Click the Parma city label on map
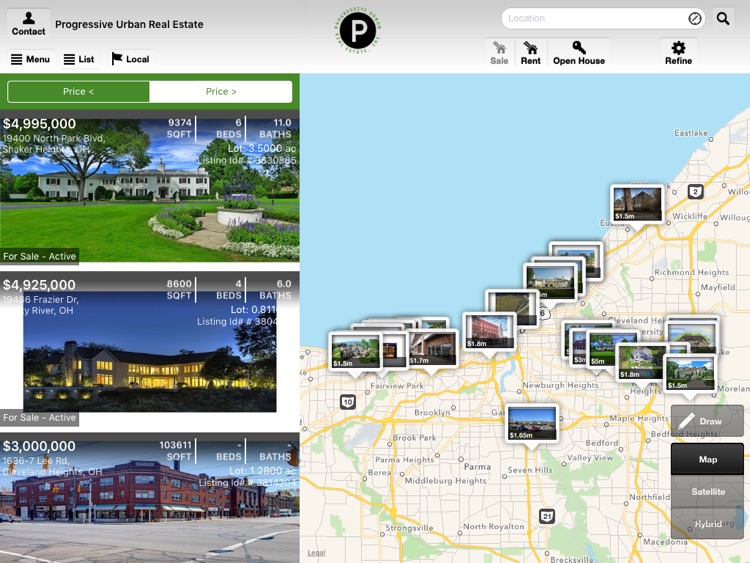750x563 pixels. 477,466
